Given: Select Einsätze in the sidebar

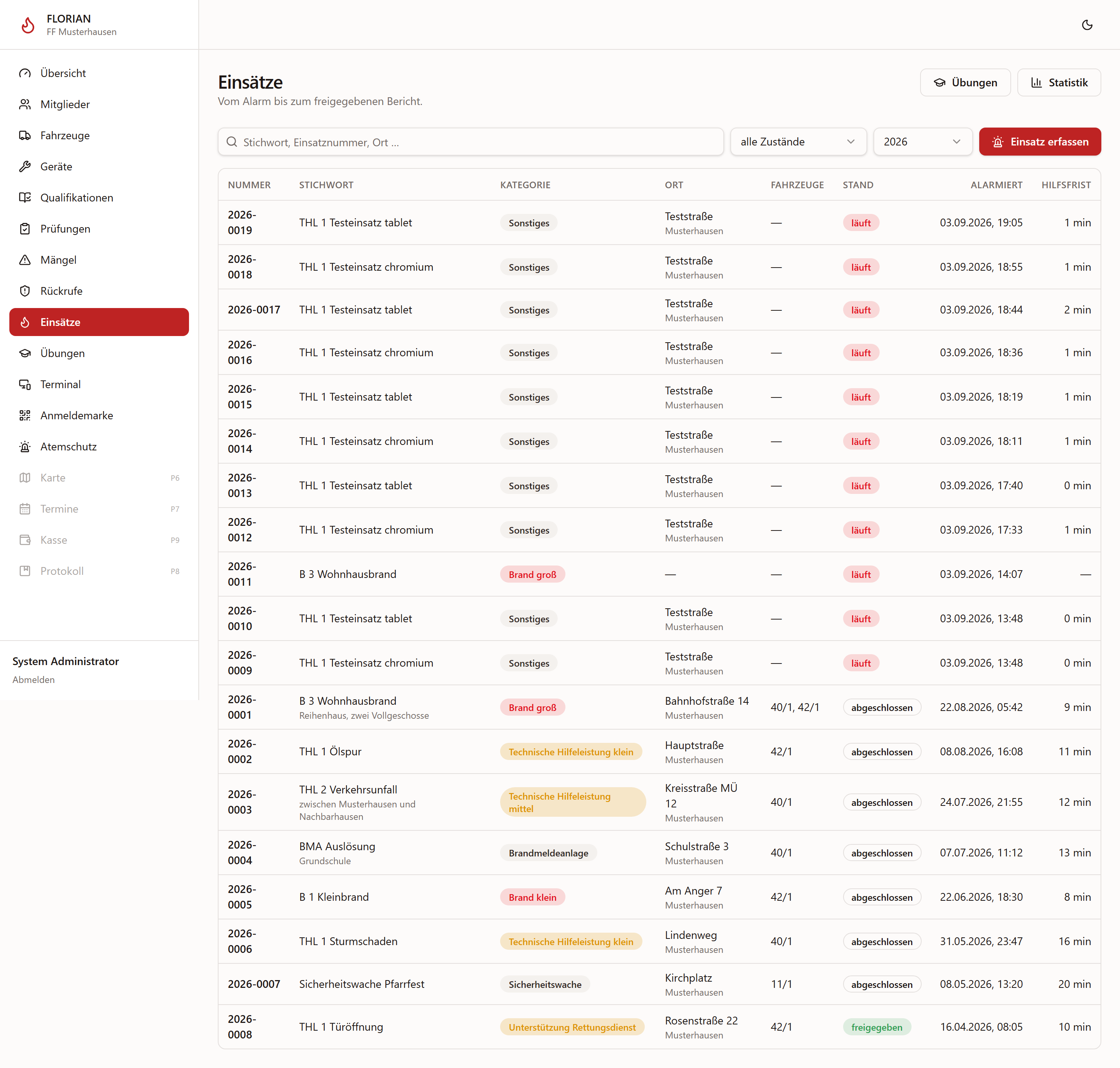Looking at the screenshot, I should click(x=99, y=322).
